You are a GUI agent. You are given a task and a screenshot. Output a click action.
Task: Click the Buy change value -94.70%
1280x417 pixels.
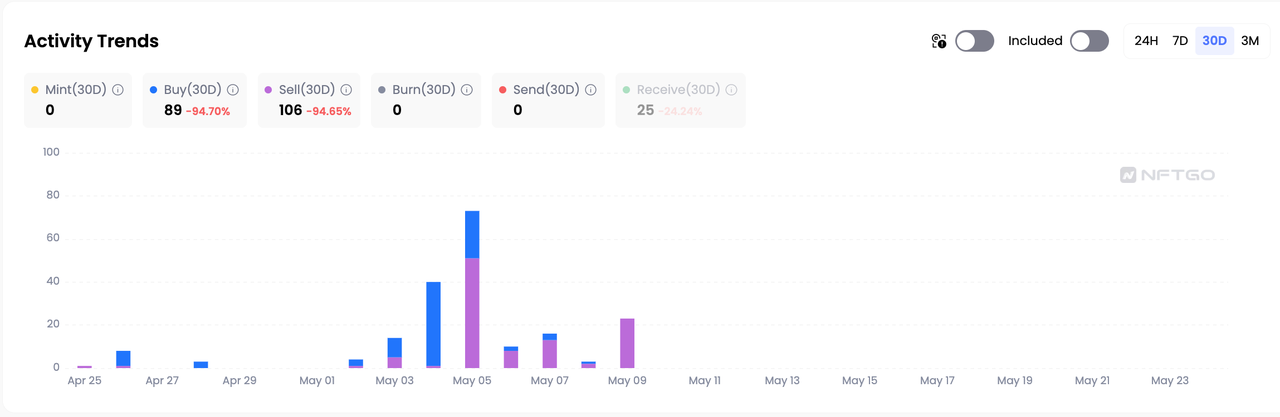[208, 111]
